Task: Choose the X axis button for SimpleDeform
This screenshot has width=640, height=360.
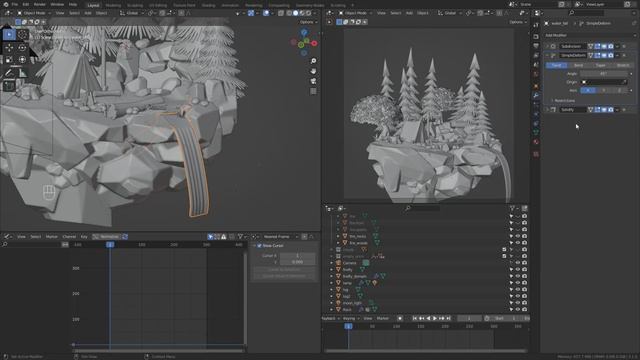Action: 588,91
